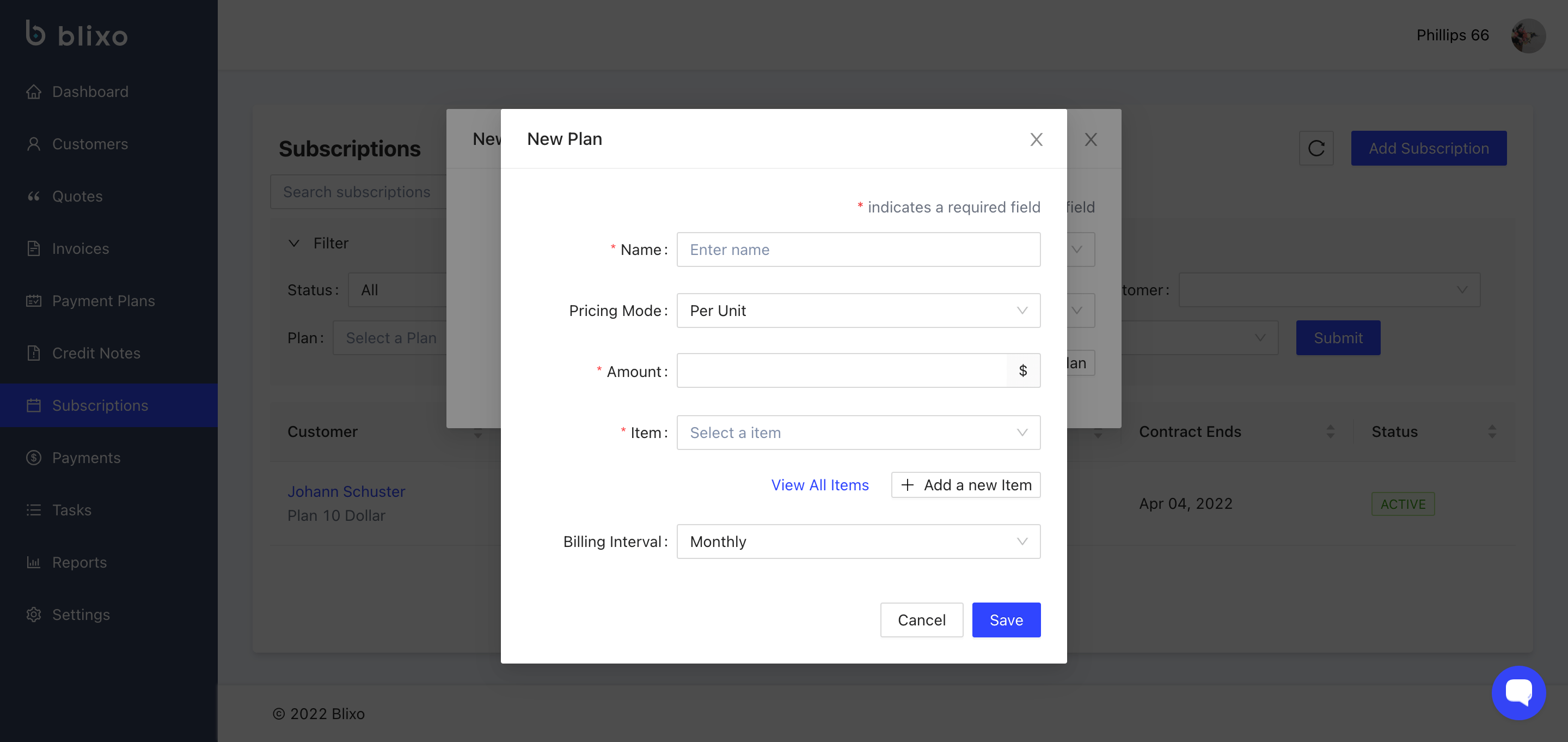
Task: Click the refresh subscriptions icon
Action: [x=1316, y=148]
